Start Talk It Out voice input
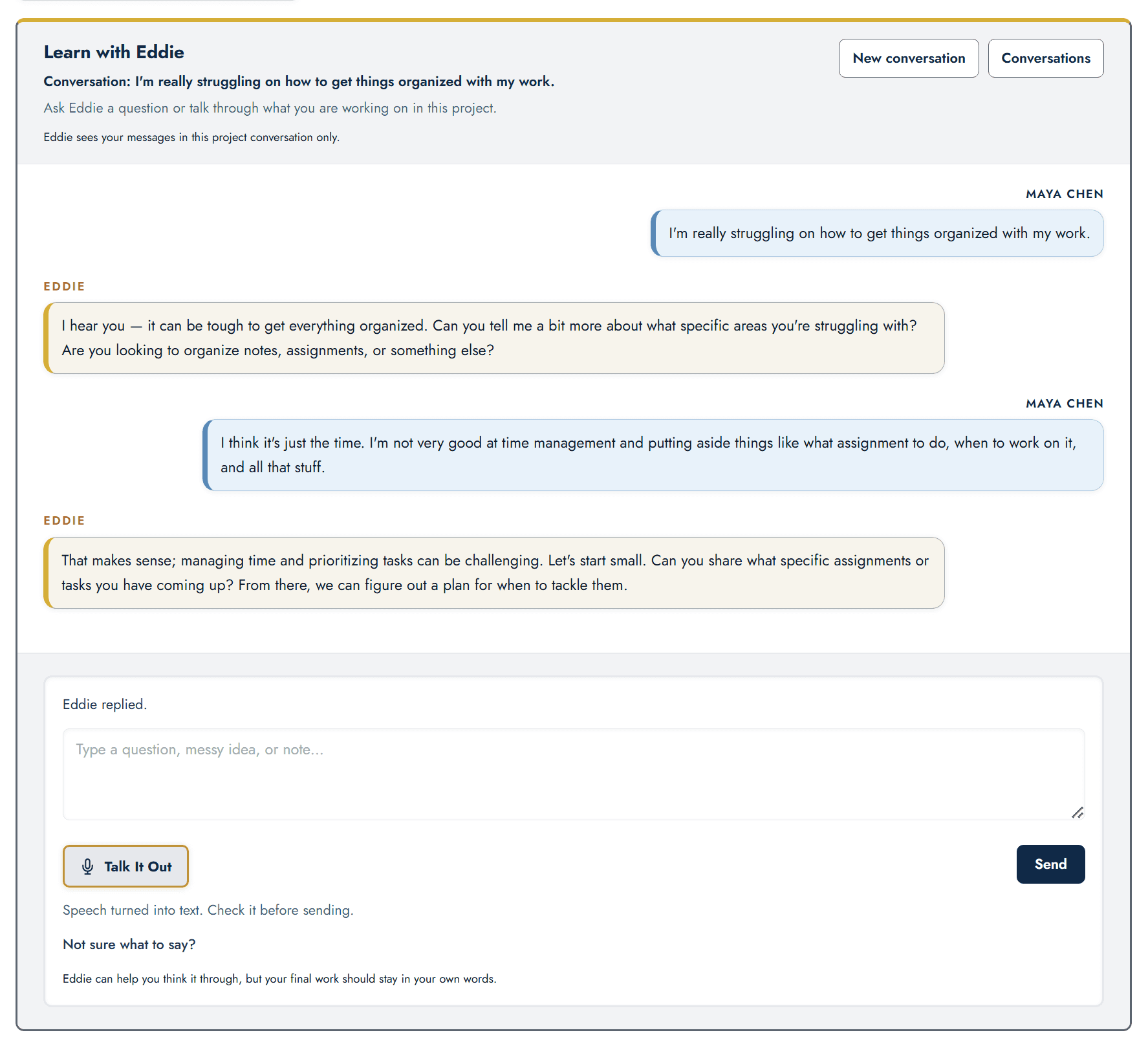The width and height of the screenshot is (1148, 1048). click(125, 866)
